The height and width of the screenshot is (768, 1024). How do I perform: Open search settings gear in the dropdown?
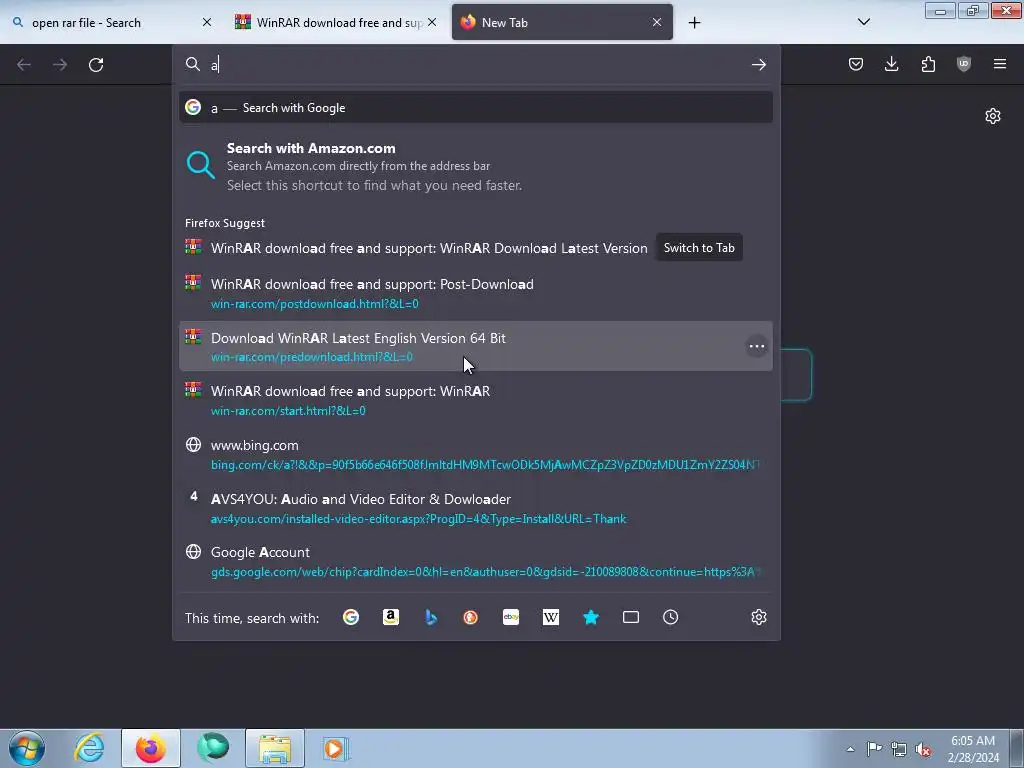pyautogui.click(x=758, y=617)
